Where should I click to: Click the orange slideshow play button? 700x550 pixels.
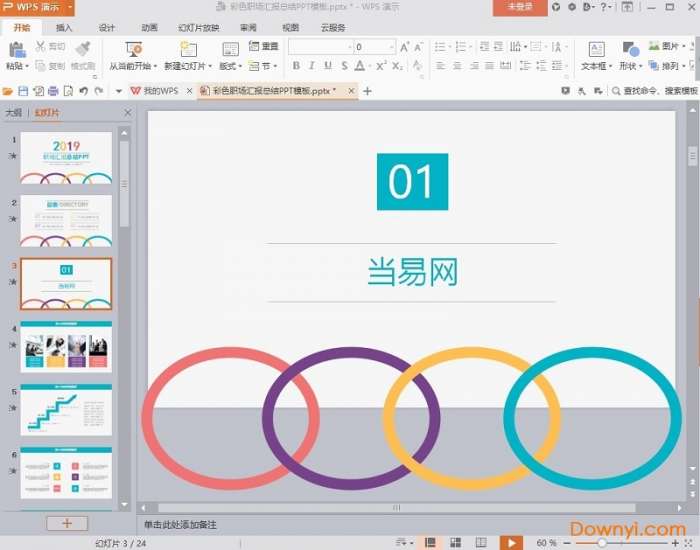click(x=511, y=542)
